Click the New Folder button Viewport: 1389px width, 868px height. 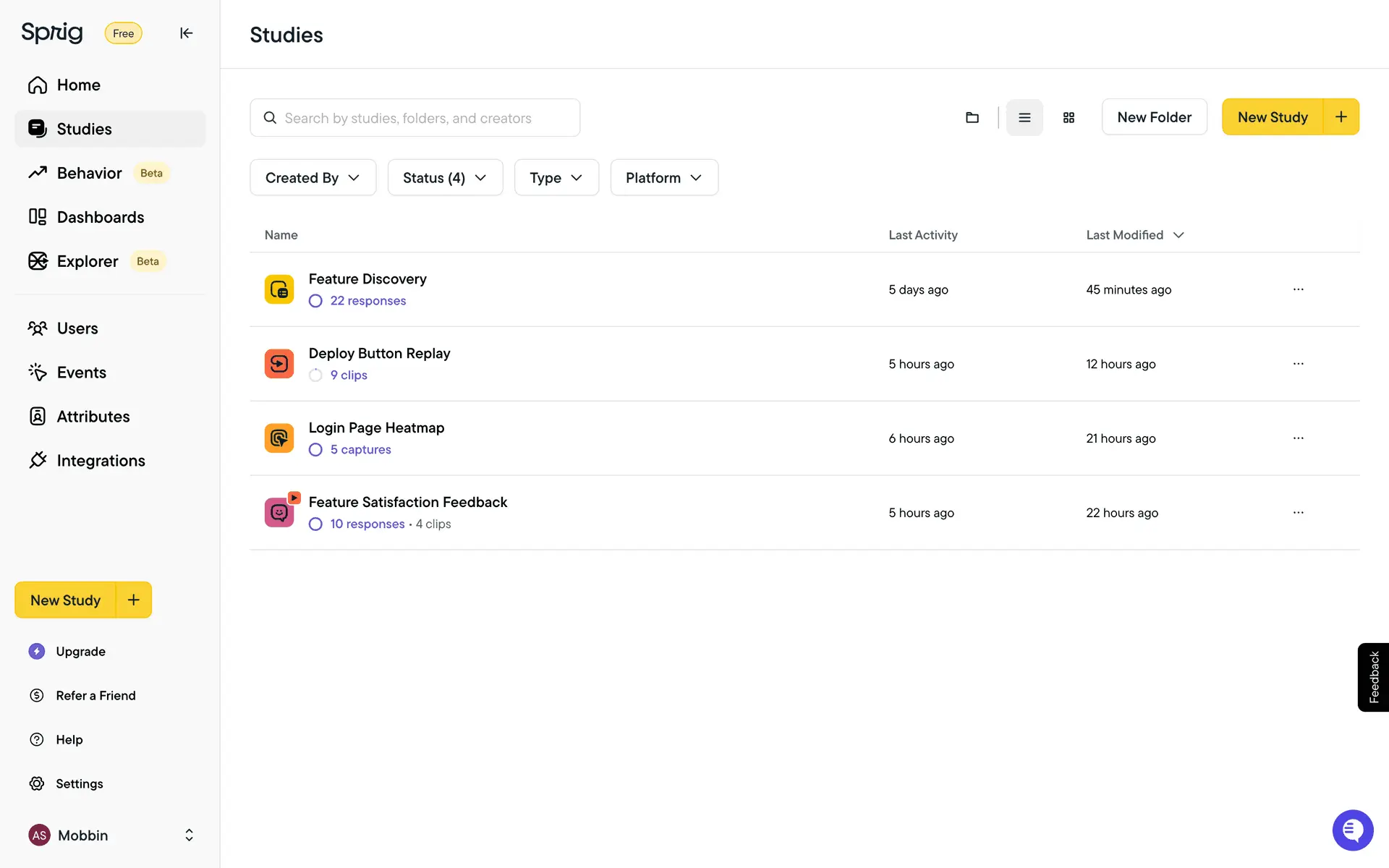[1154, 117]
